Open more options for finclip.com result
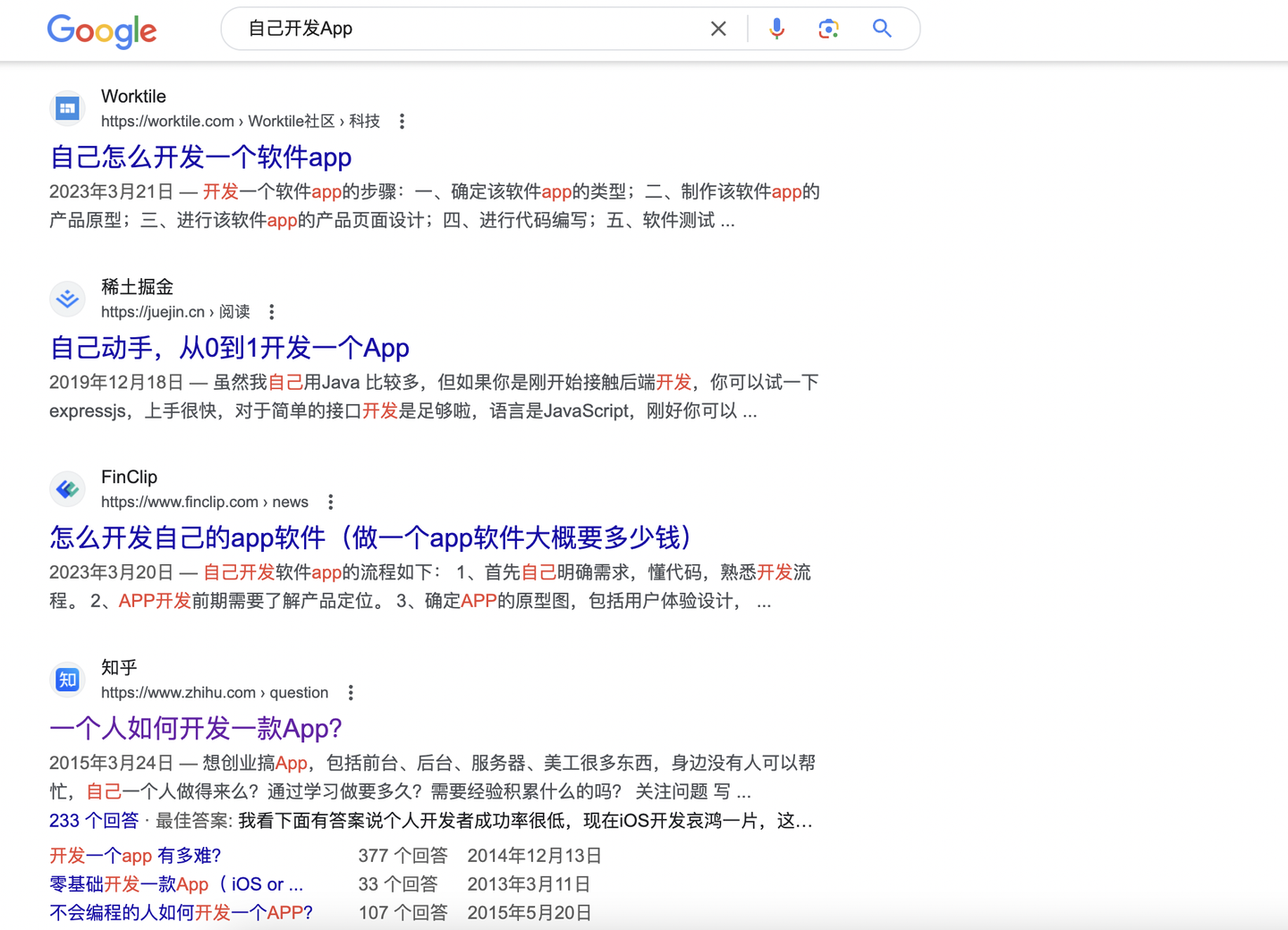This screenshot has height=930, width=1288. pyautogui.click(x=331, y=503)
